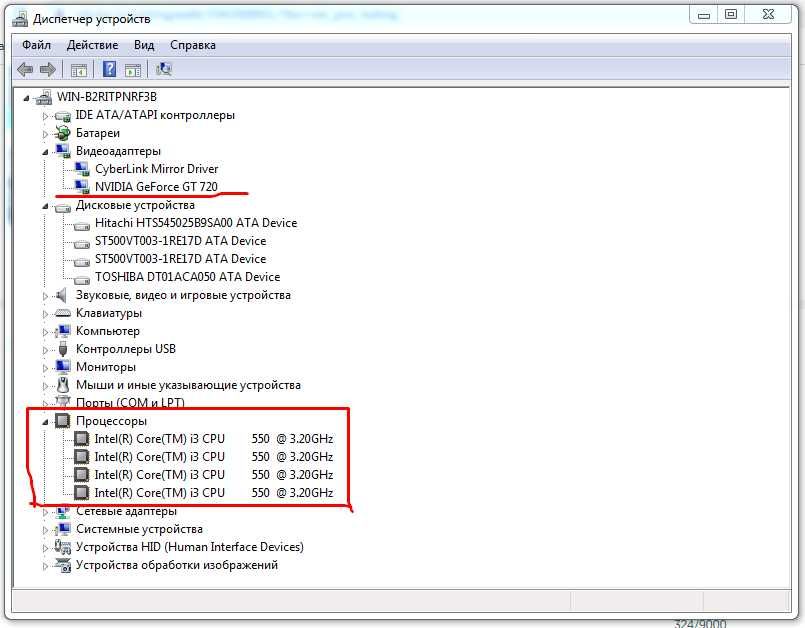Collapse the WIN-B2RITPNRF3B root node
The image size is (805, 628).
27,98
